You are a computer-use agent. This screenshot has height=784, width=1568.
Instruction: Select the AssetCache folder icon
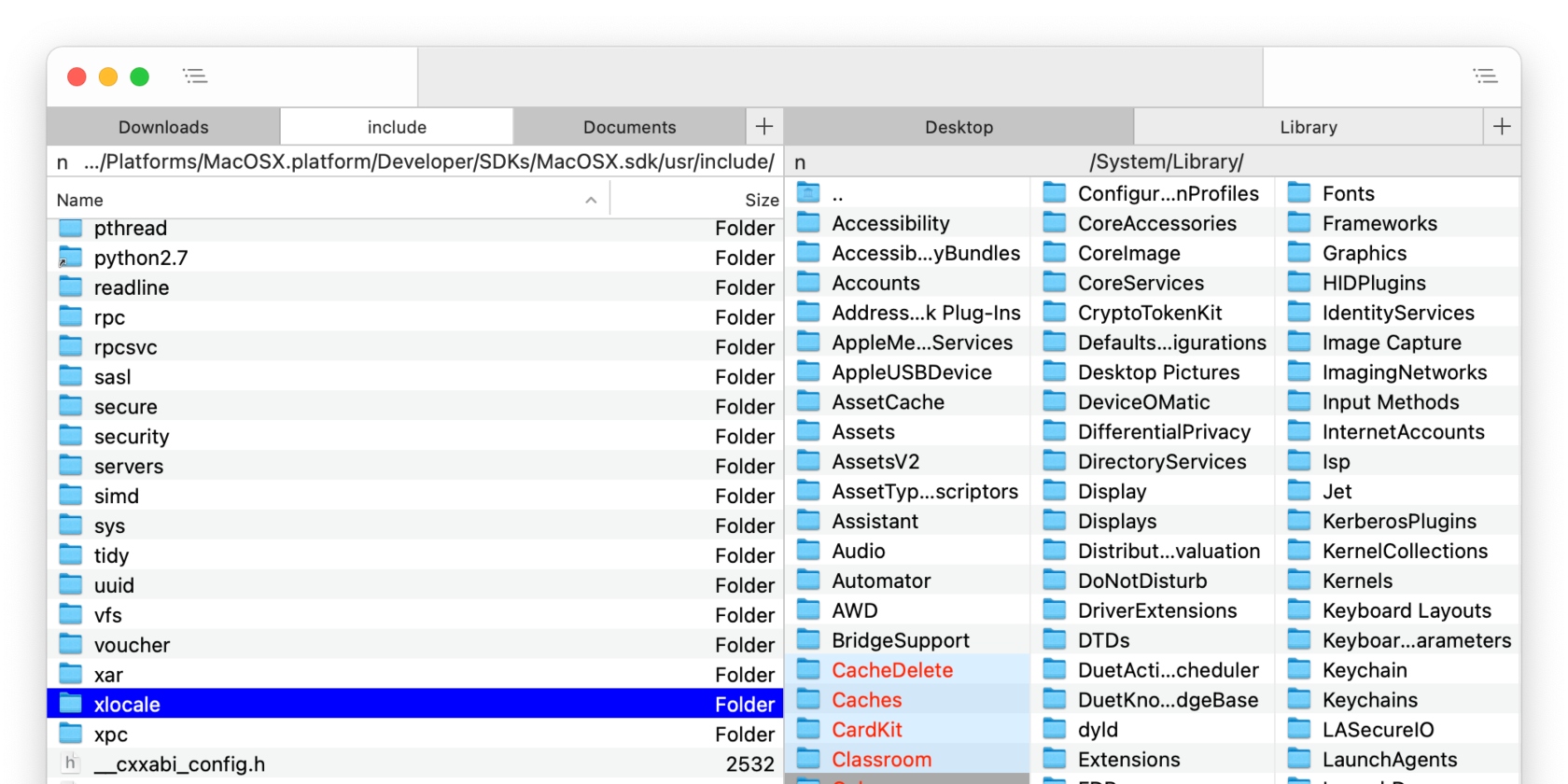tap(808, 401)
